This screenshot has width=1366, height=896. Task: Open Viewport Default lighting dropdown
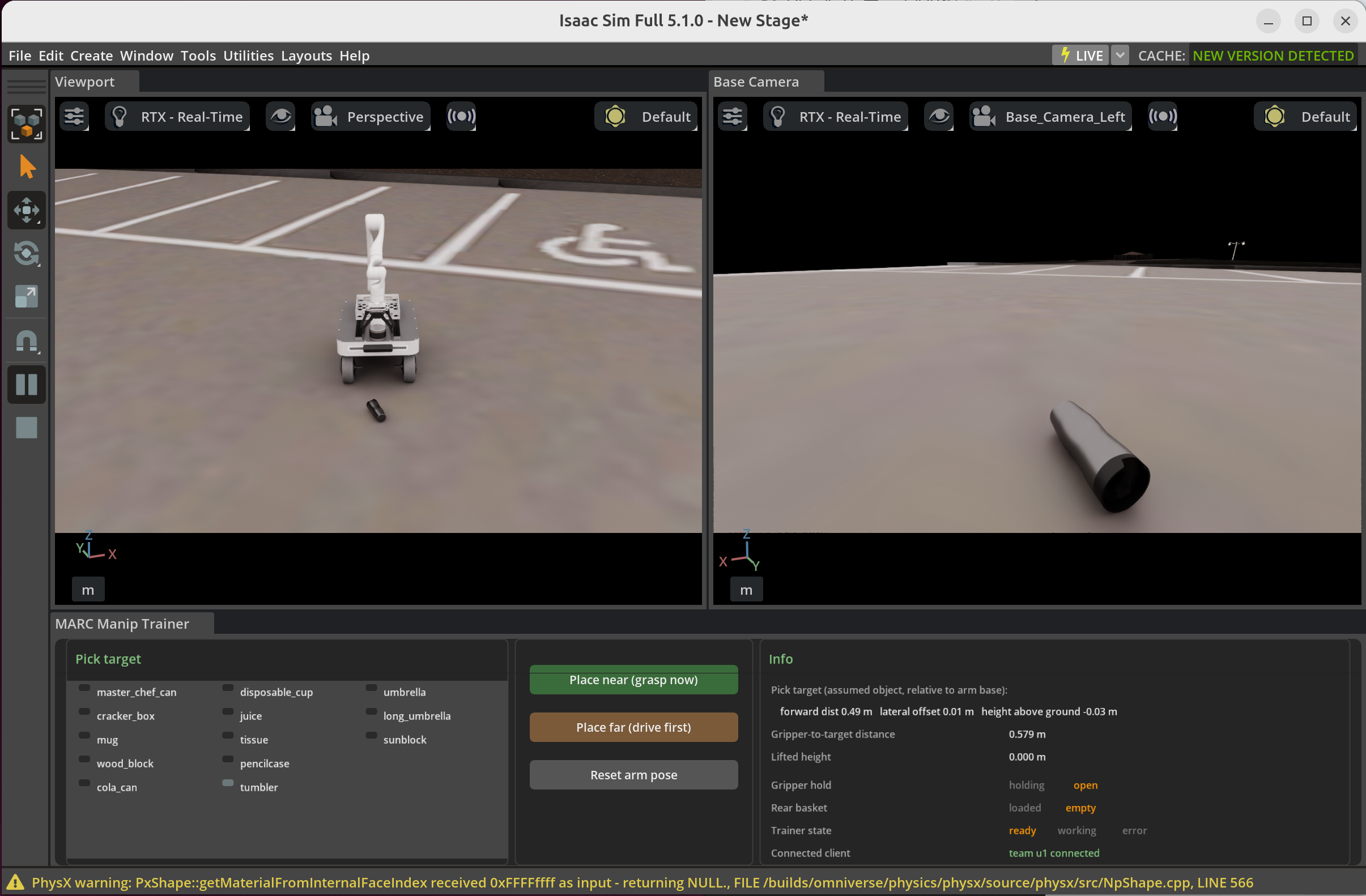(646, 117)
